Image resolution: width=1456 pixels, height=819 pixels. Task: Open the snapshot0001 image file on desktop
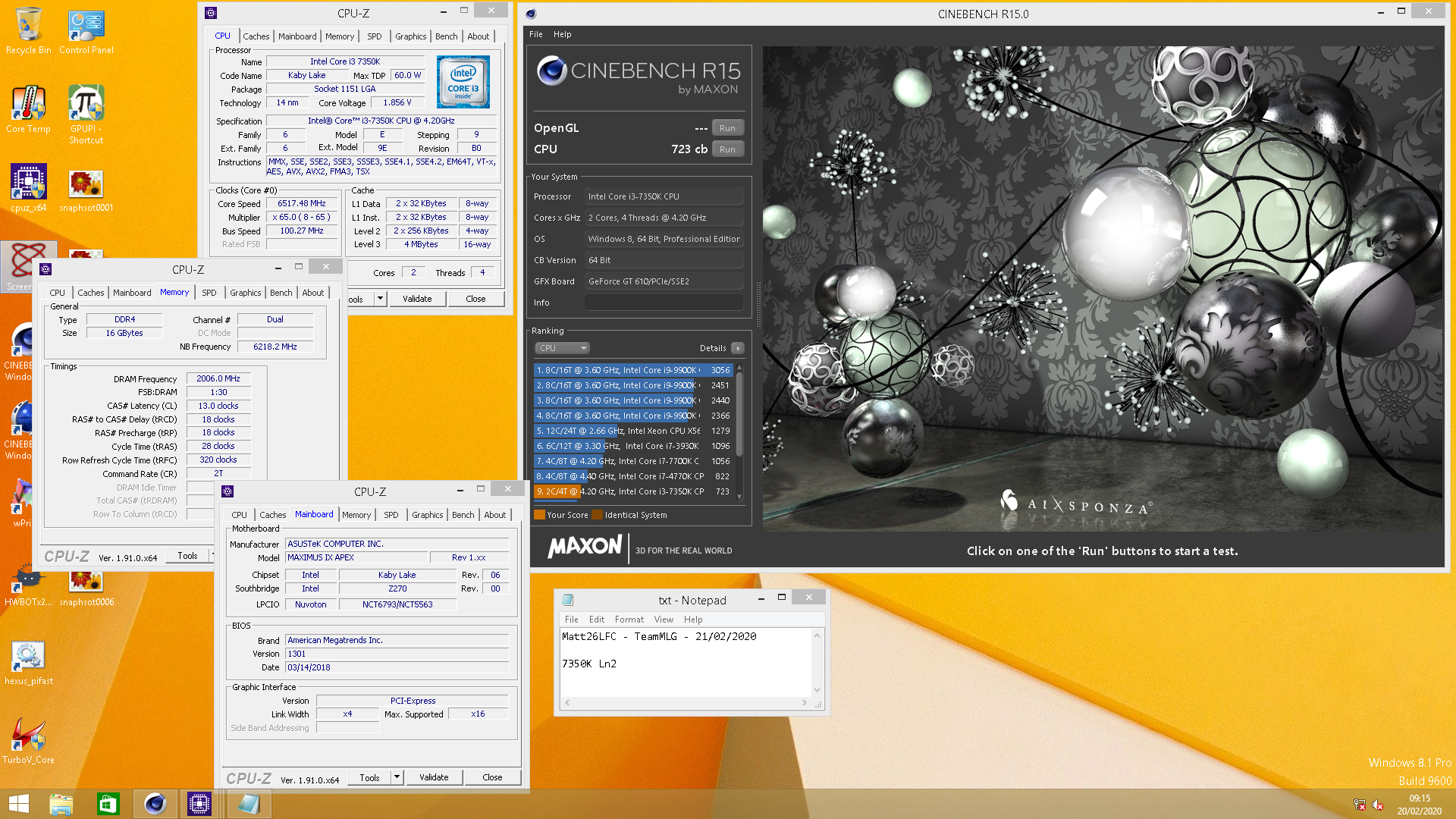click(86, 190)
